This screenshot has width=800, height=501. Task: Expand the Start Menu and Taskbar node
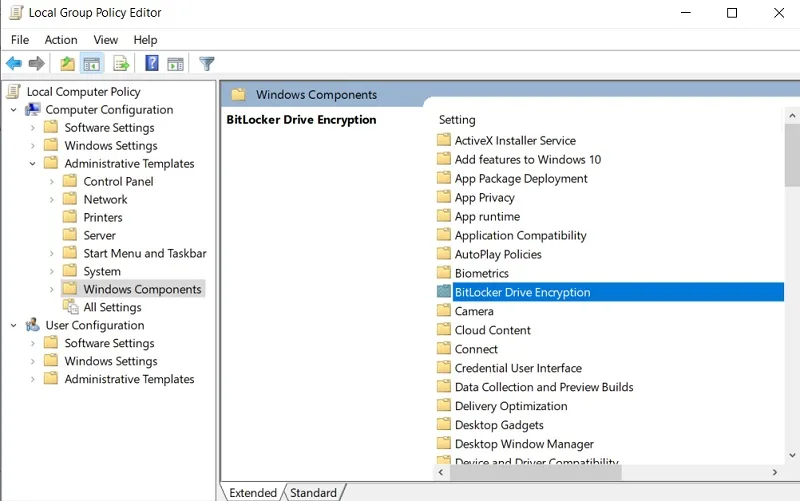pos(52,254)
